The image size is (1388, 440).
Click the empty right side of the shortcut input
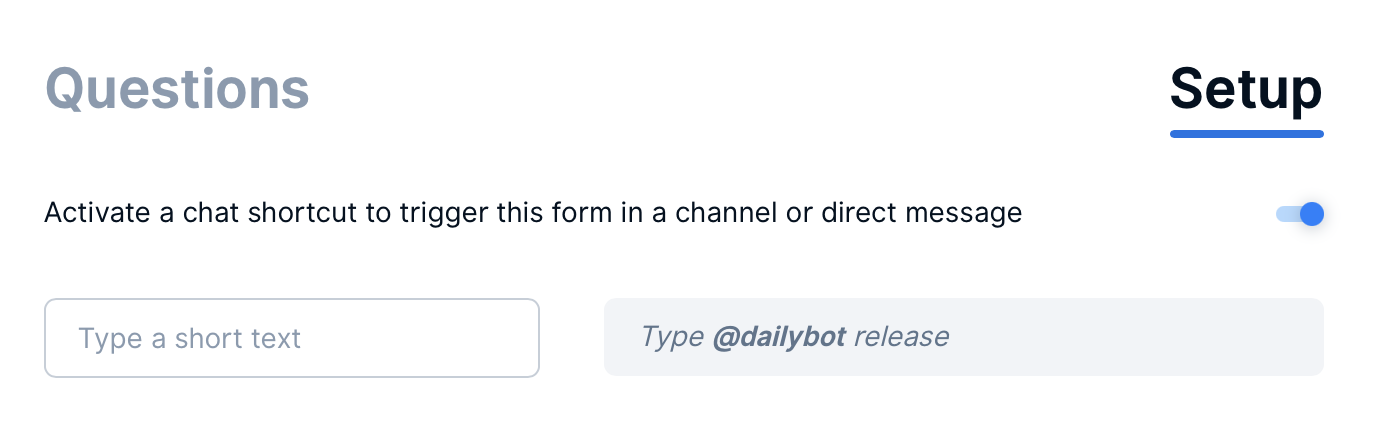(420, 338)
